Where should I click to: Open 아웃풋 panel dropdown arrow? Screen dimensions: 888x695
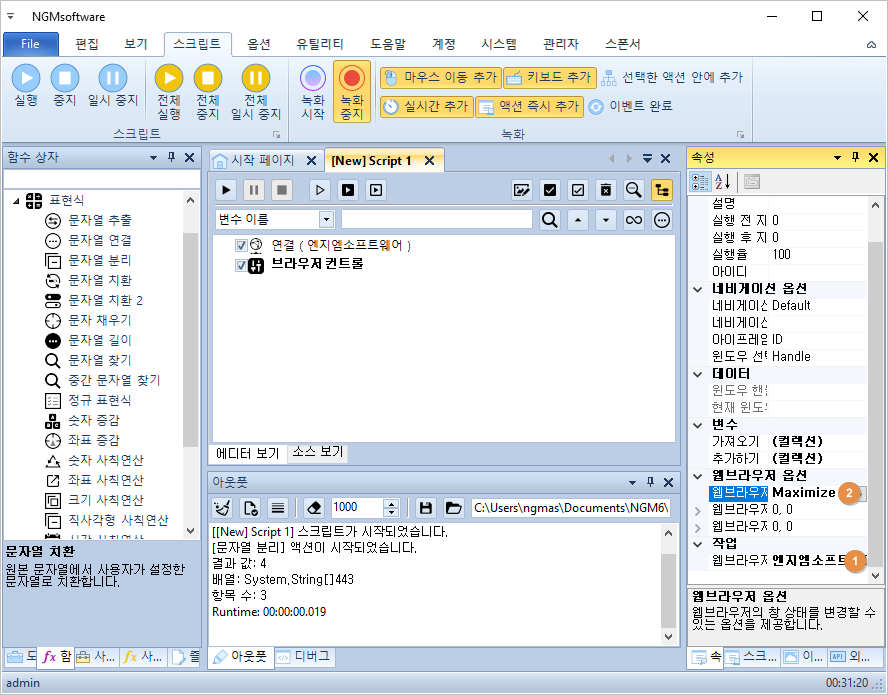pos(632,483)
